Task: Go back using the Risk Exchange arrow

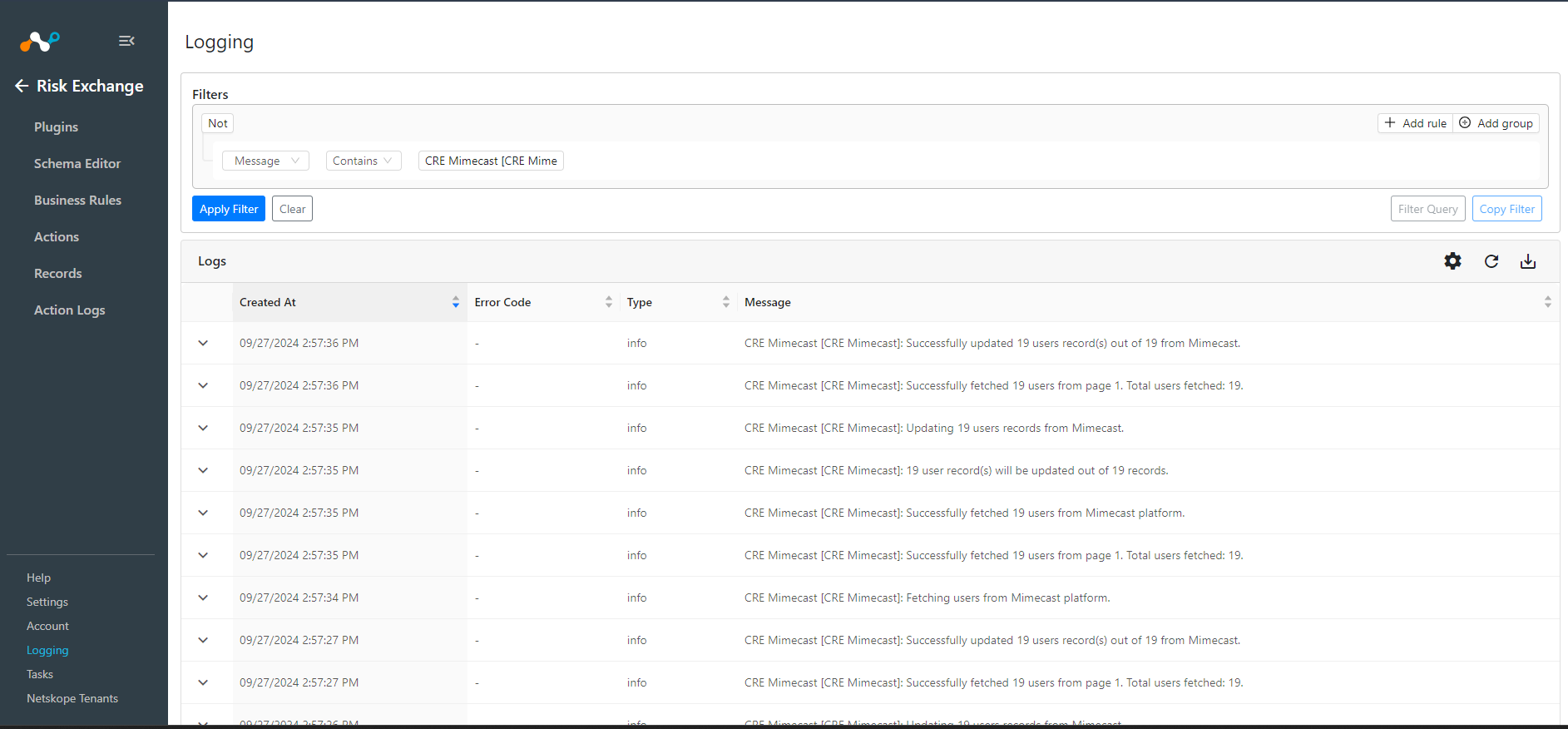Action: click(22, 86)
